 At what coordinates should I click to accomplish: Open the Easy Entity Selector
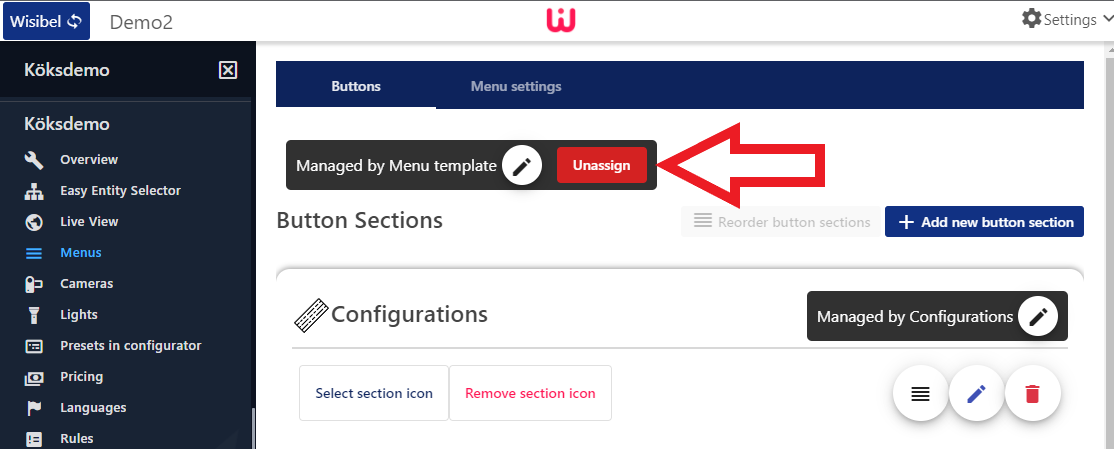120,191
